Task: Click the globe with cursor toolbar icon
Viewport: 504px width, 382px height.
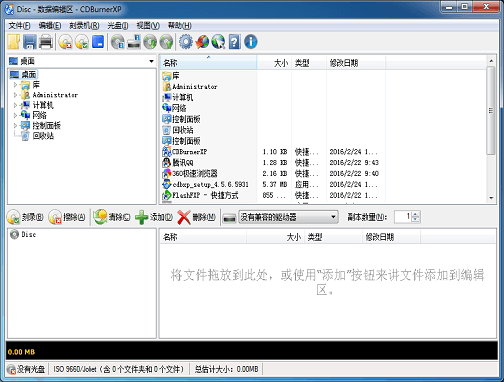Action: pyautogui.click(x=218, y=42)
